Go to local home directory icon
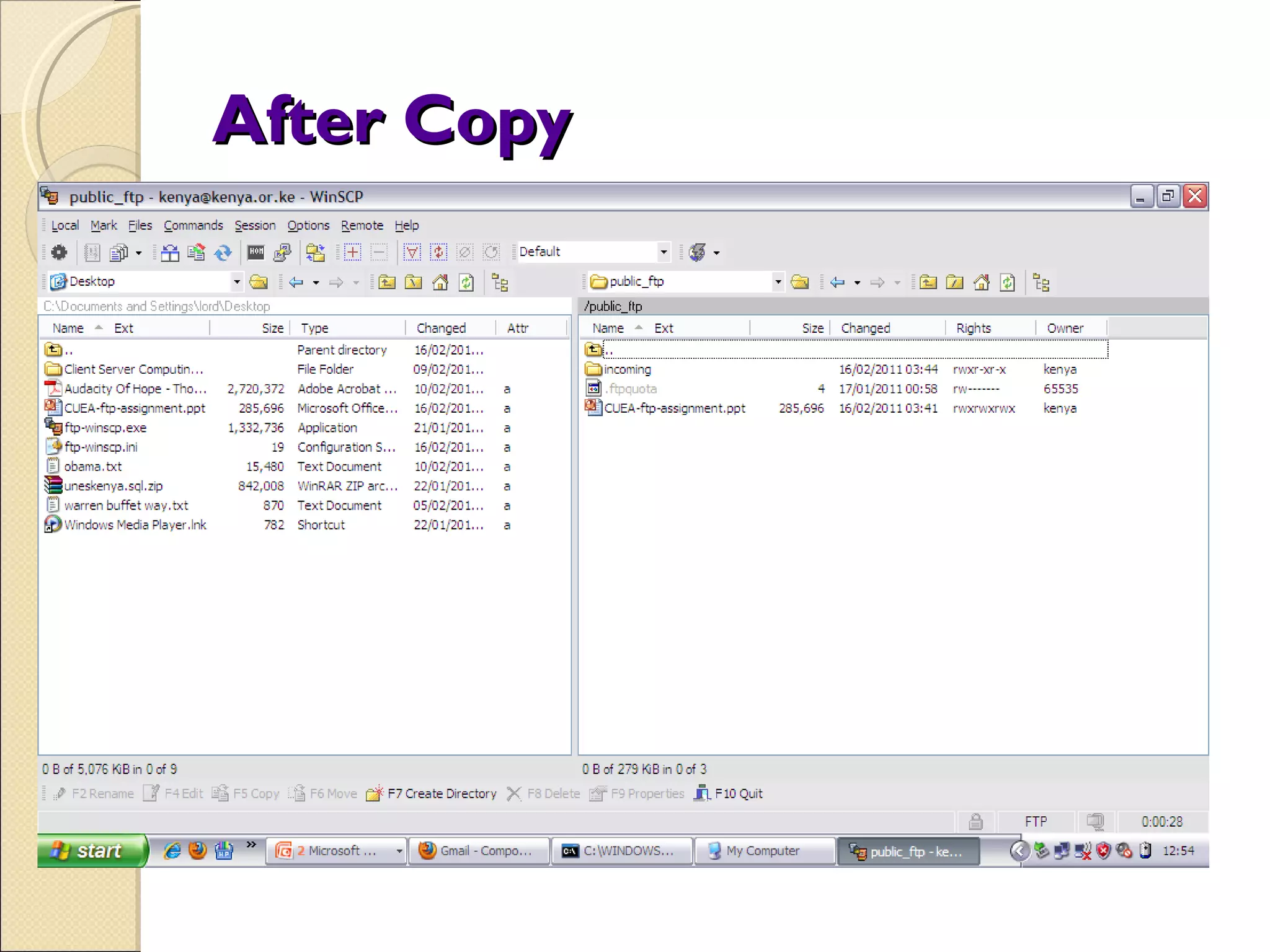Image resolution: width=1270 pixels, height=952 pixels. [440, 283]
